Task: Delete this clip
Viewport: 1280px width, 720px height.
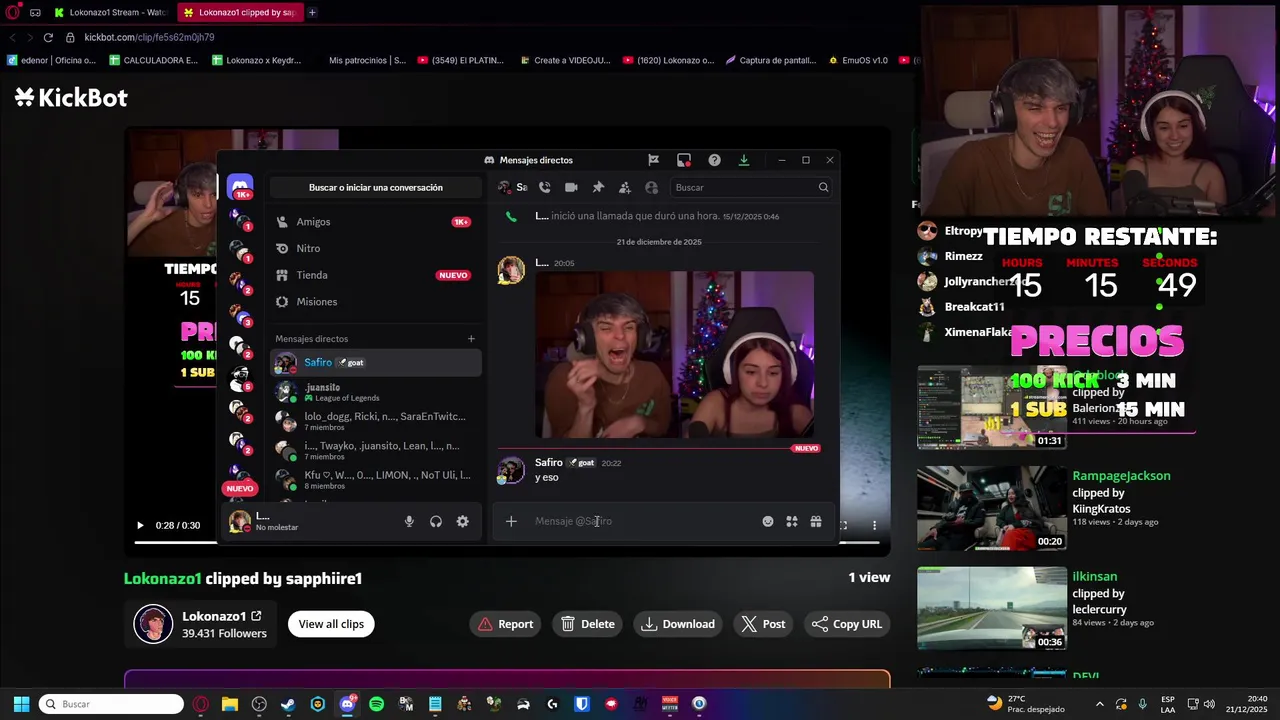Action: (x=588, y=624)
